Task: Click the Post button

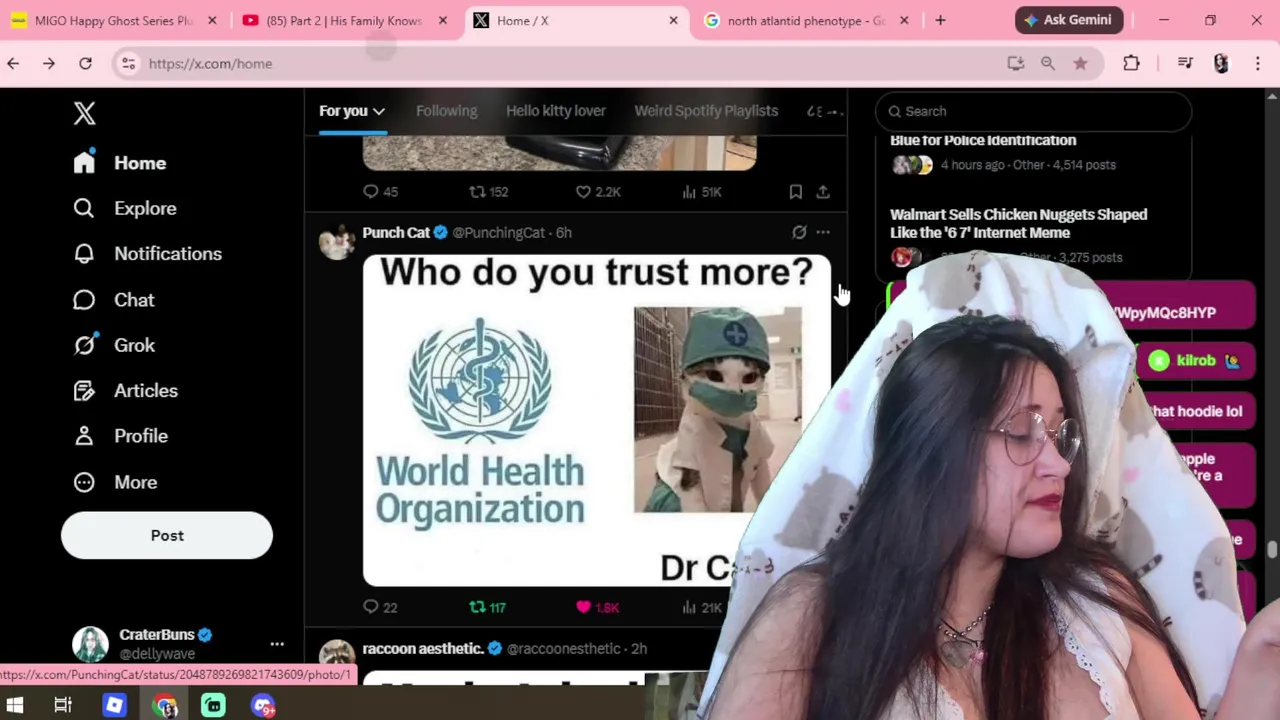Action: tap(167, 535)
